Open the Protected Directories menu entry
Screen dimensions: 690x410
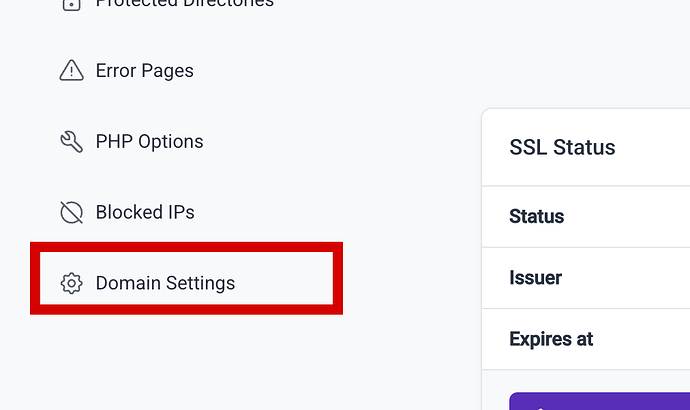pos(184,4)
